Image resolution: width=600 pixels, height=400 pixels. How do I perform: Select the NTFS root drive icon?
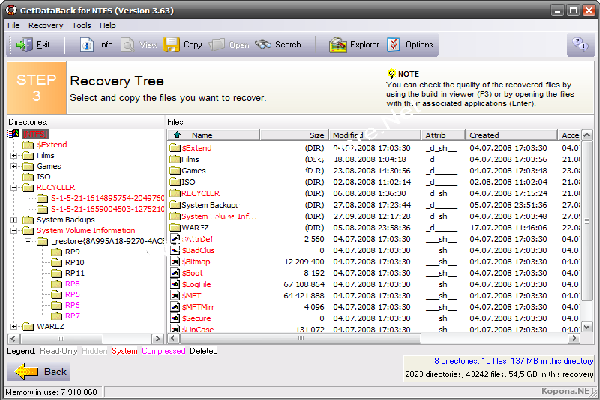(x=13, y=134)
